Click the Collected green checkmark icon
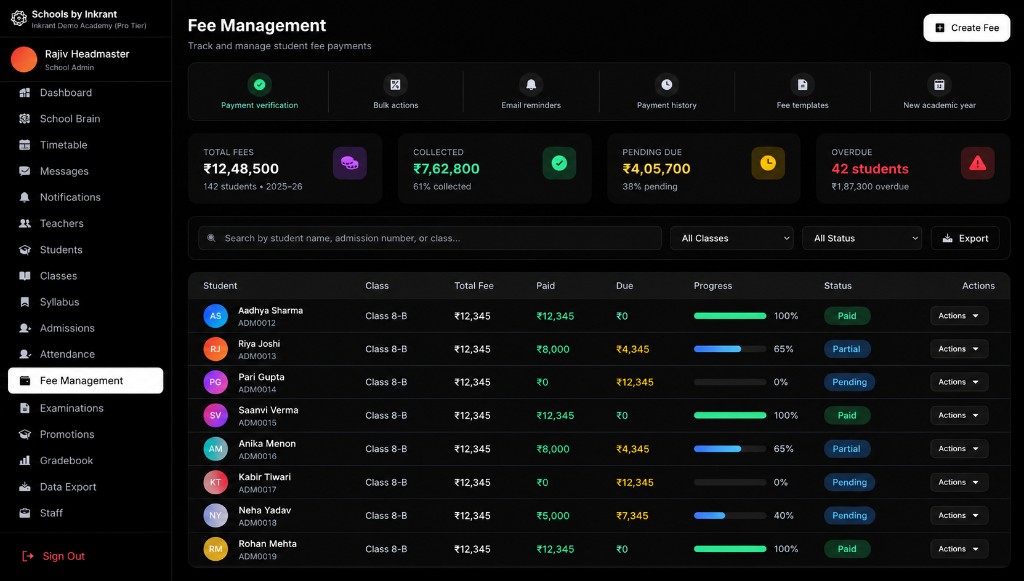 (559, 163)
